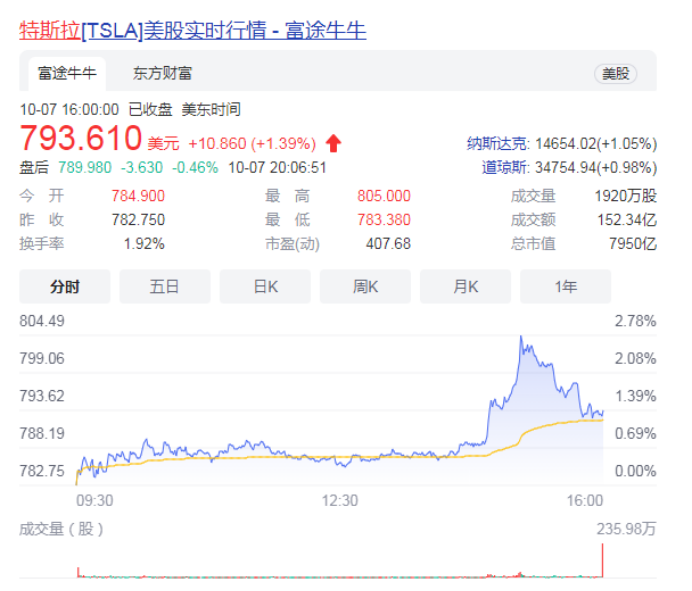This screenshot has height=591, width=692.
Task: Click the 市盈(动) value 407.68
Action: click(x=387, y=243)
